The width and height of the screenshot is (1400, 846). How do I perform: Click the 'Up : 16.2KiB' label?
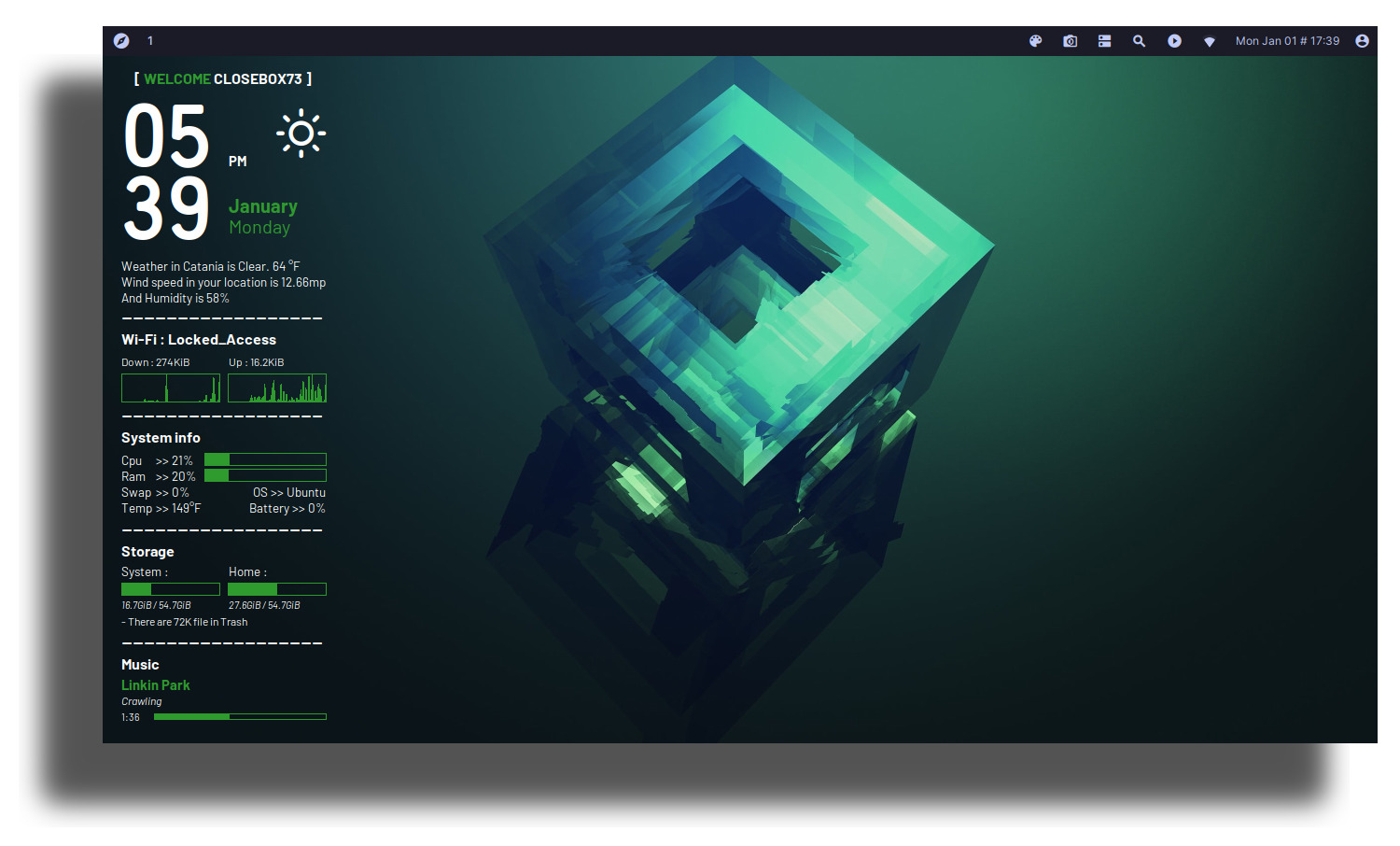pos(257,362)
